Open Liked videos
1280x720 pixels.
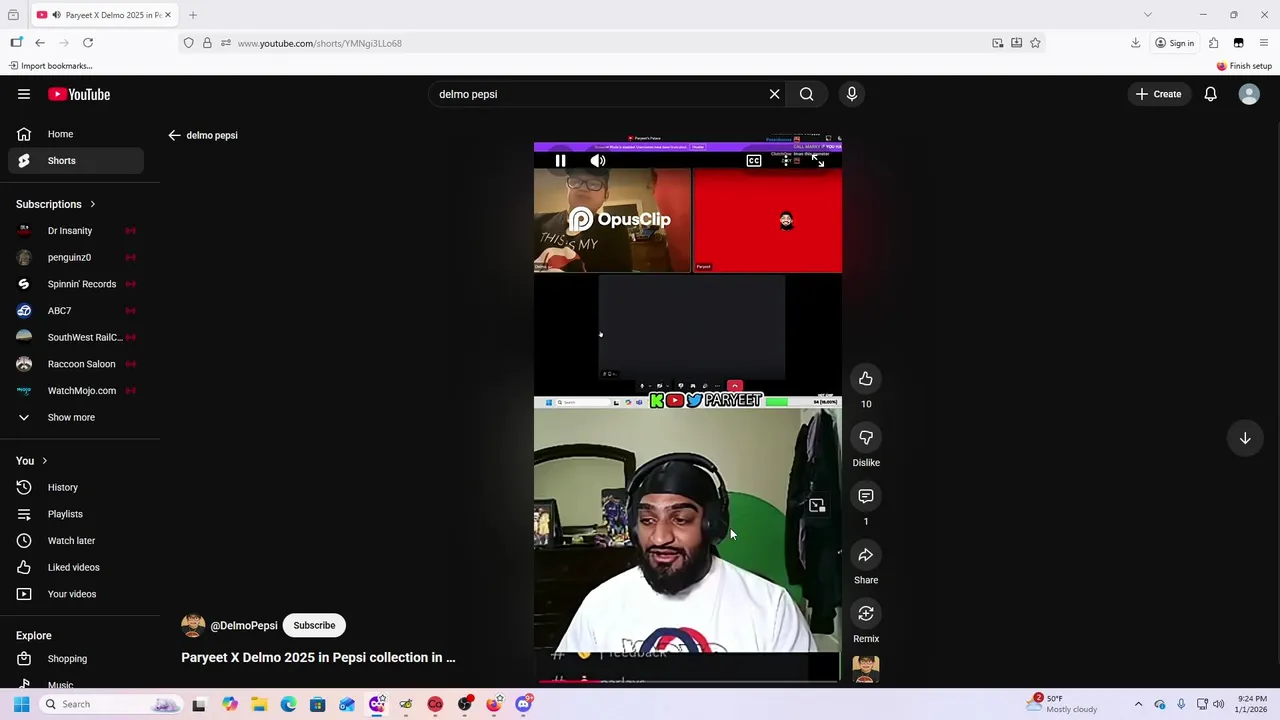(x=76, y=567)
